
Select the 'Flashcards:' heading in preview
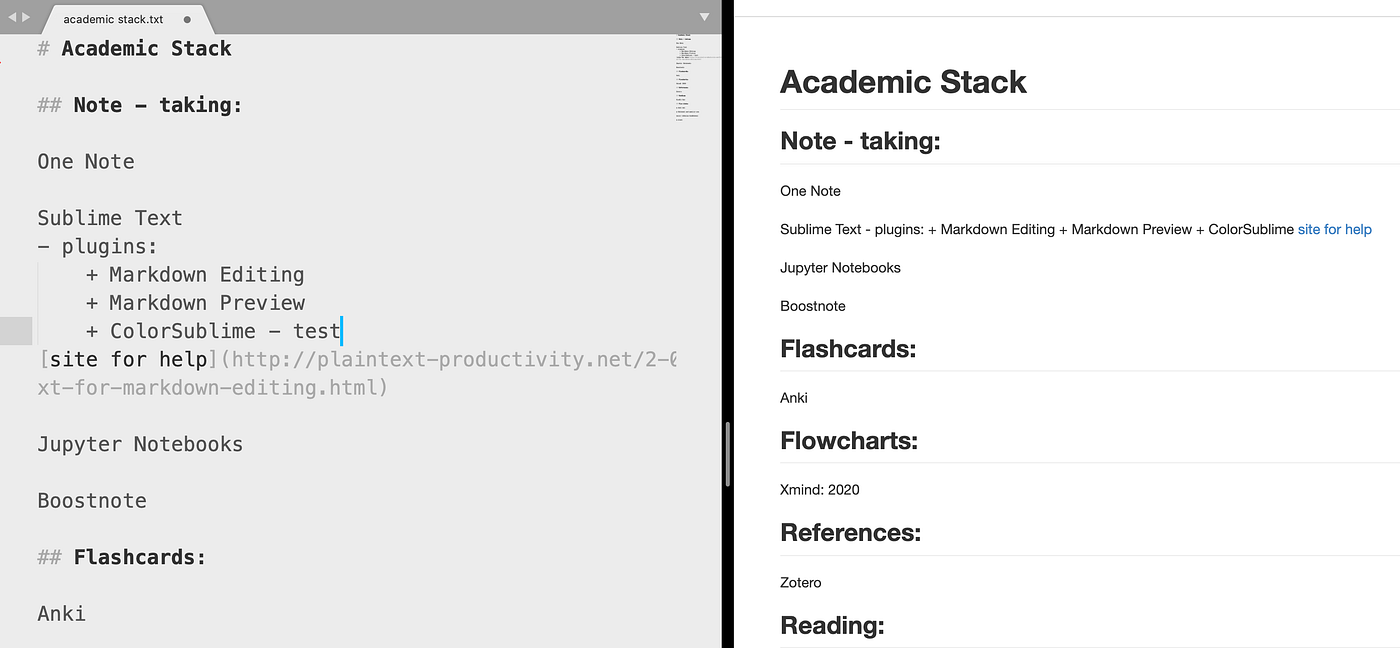pyautogui.click(x=848, y=348)
